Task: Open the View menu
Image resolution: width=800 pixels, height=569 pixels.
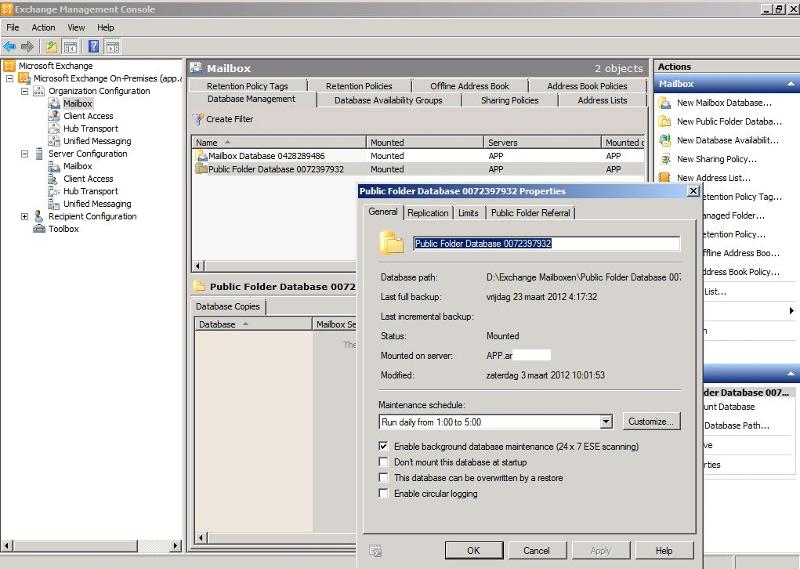Action: click(x=76, y=28)
